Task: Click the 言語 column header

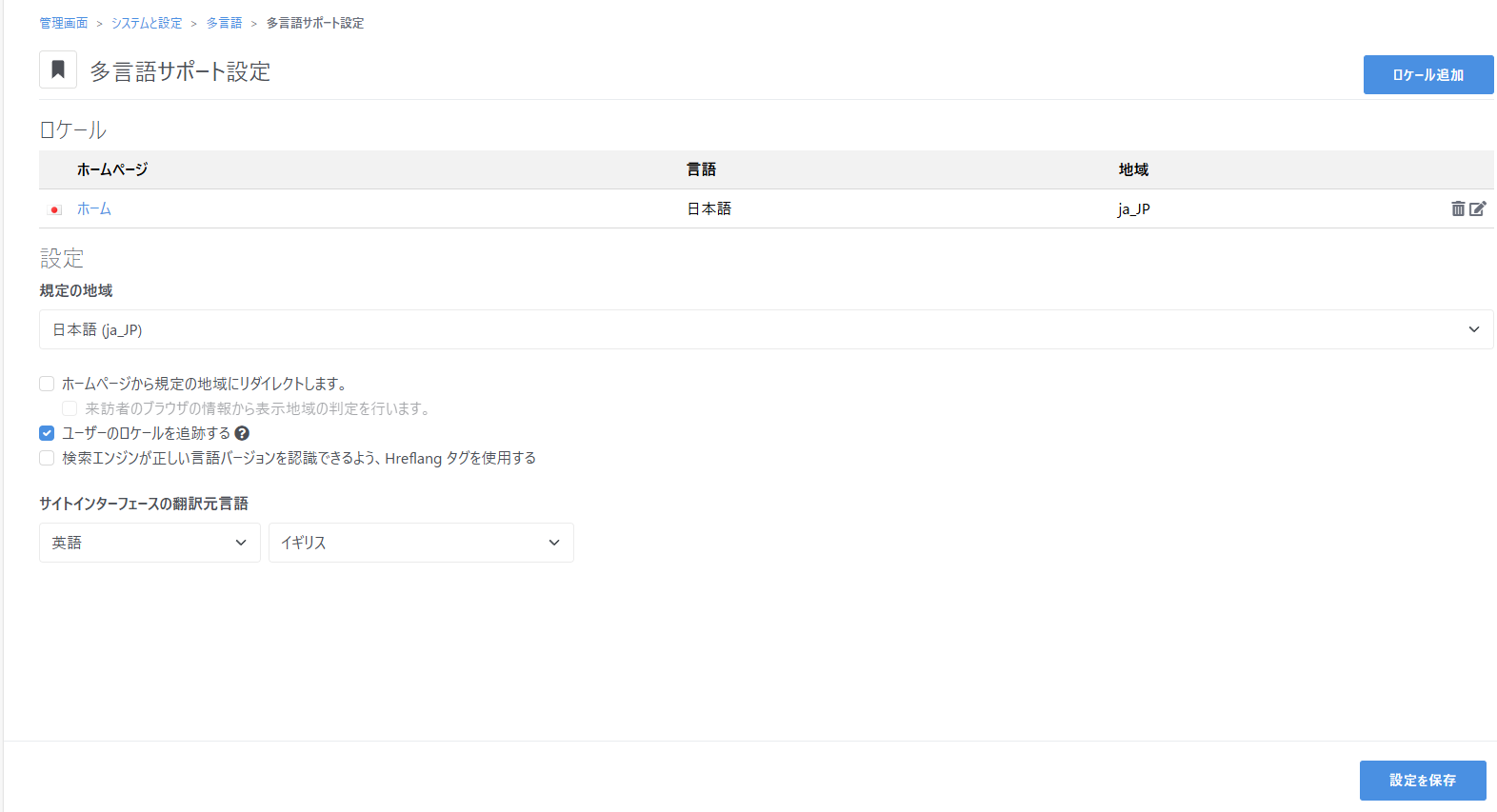Action: 701,169
